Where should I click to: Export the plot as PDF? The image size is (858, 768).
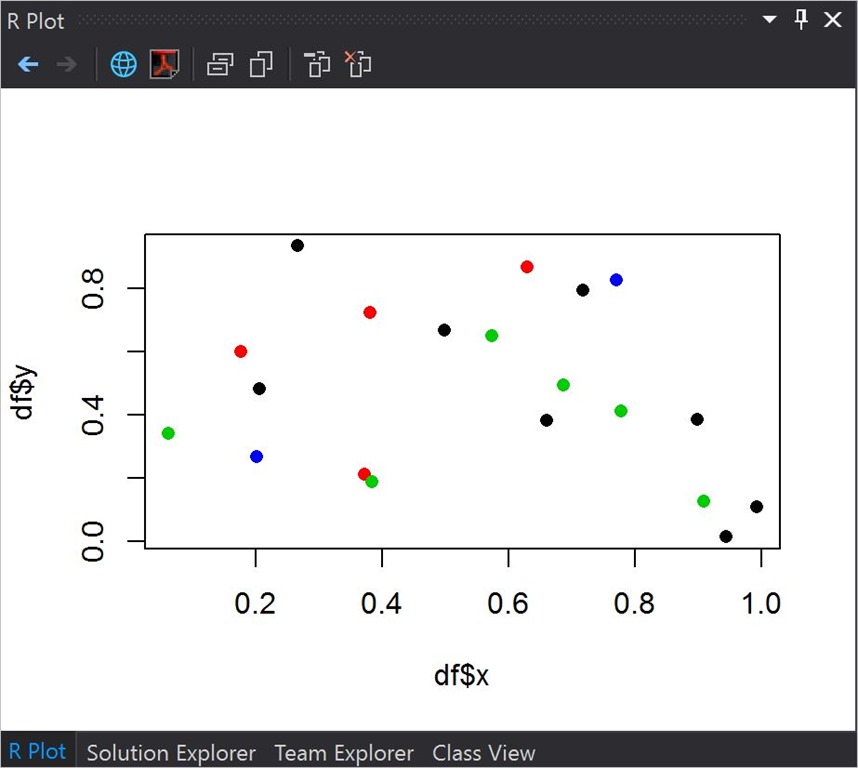click(164, 65)
